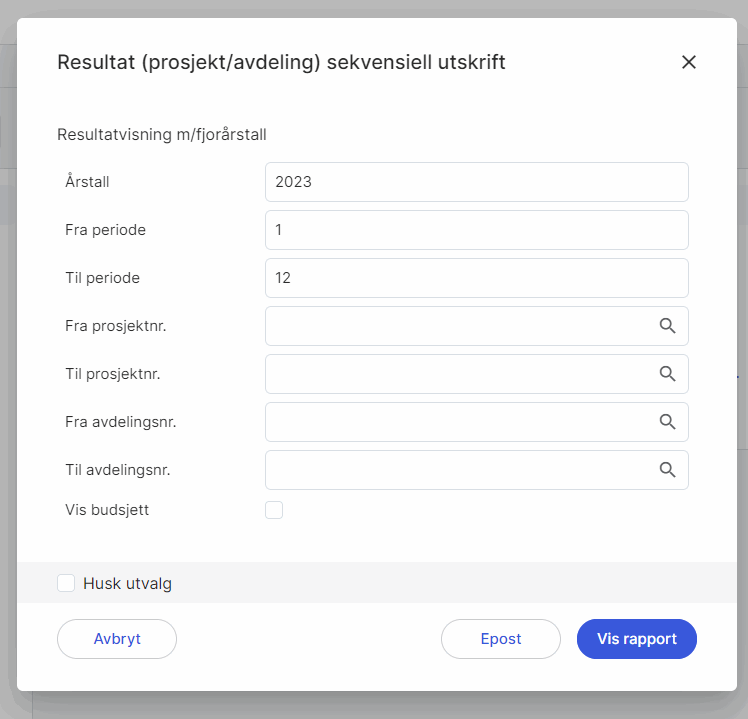Search departments via Fra avdelingsnr. magnifier

point(667,422)
